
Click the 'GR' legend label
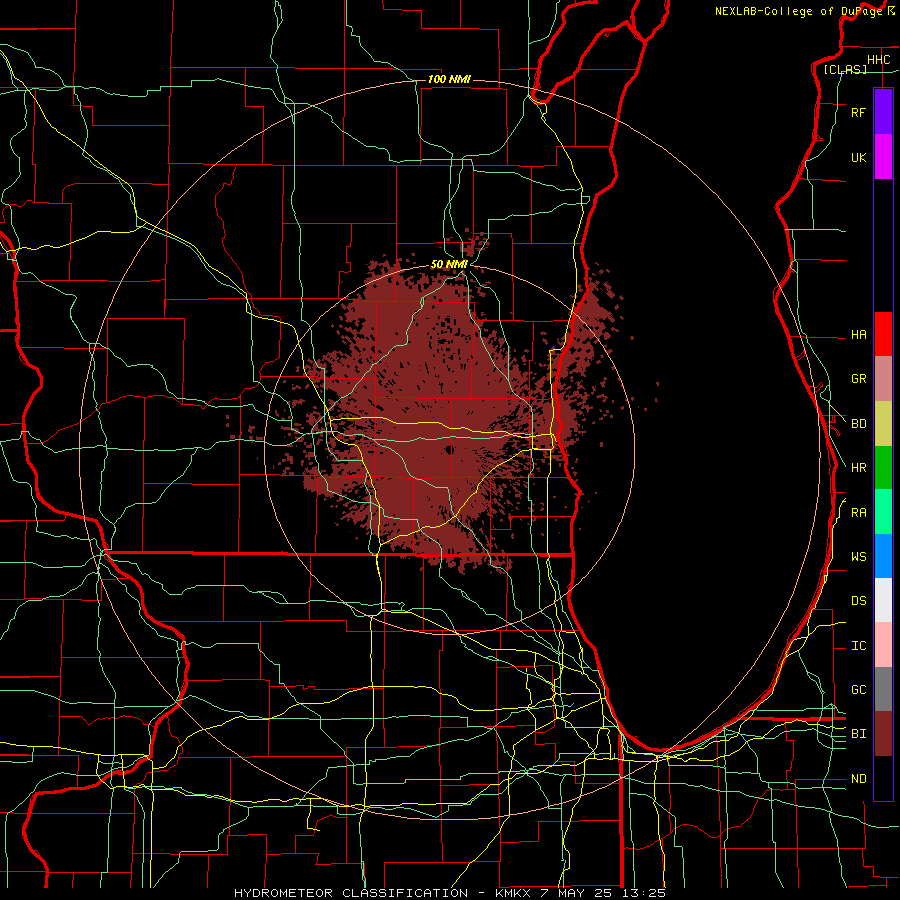859,379
